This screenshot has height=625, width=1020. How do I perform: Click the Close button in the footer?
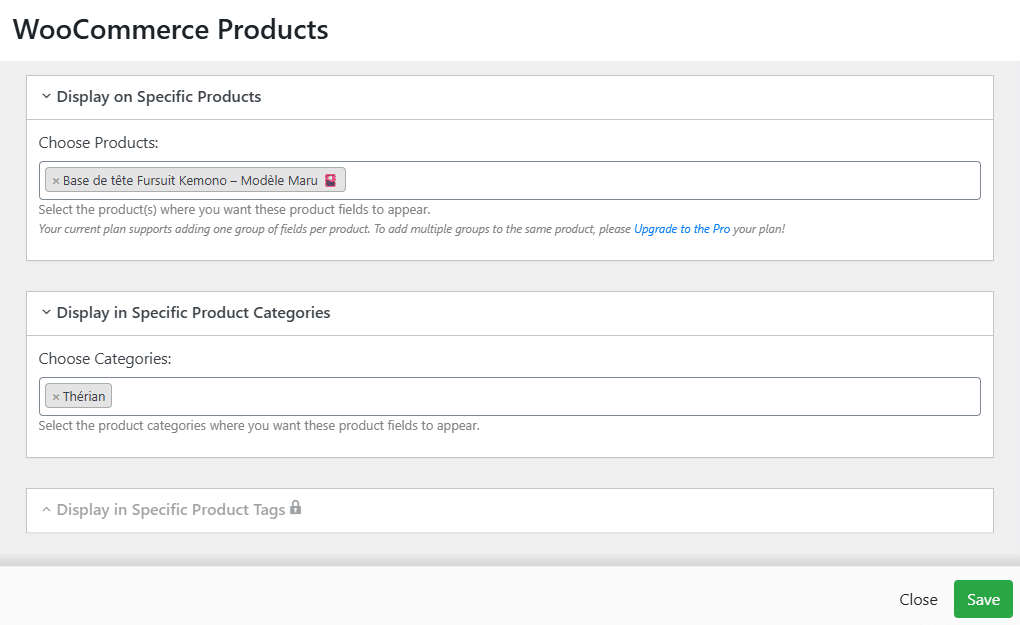pos(918,600)
